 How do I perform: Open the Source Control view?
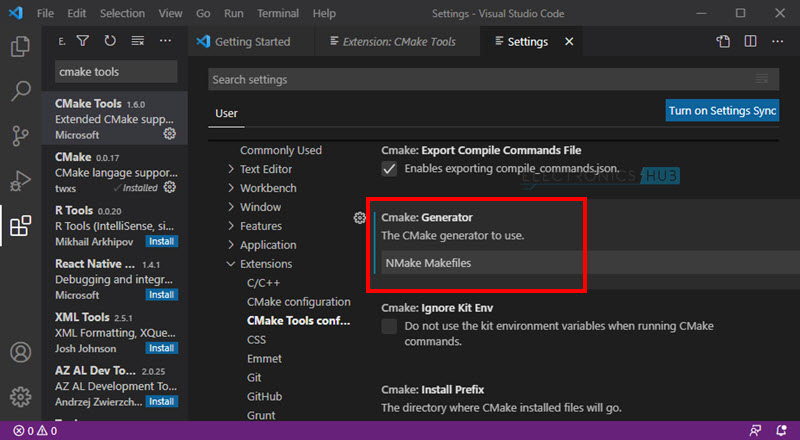[x=20, y=136]
